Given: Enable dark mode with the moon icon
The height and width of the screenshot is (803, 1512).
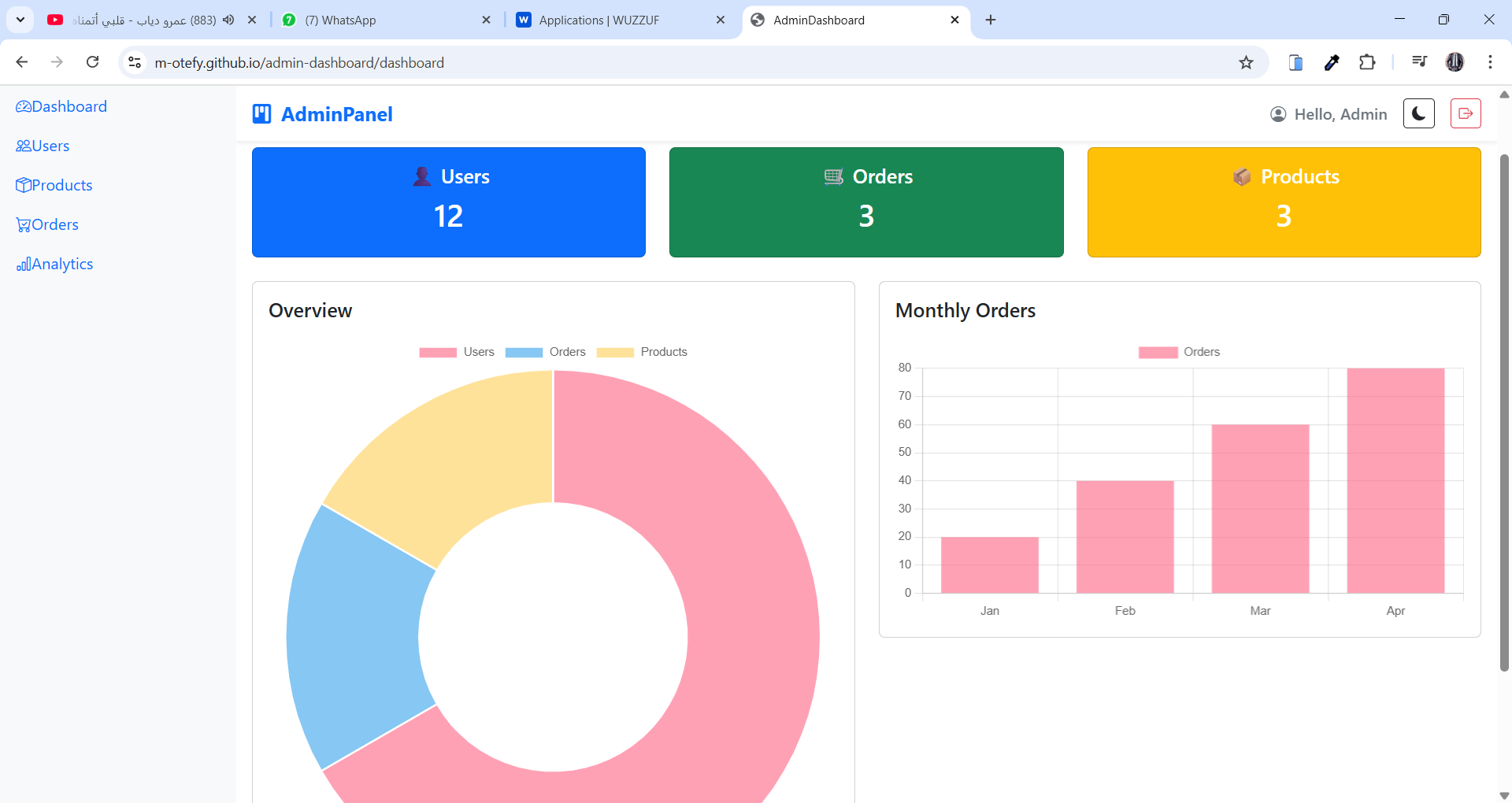Looking at the screenshot, I should point(1418,113).
